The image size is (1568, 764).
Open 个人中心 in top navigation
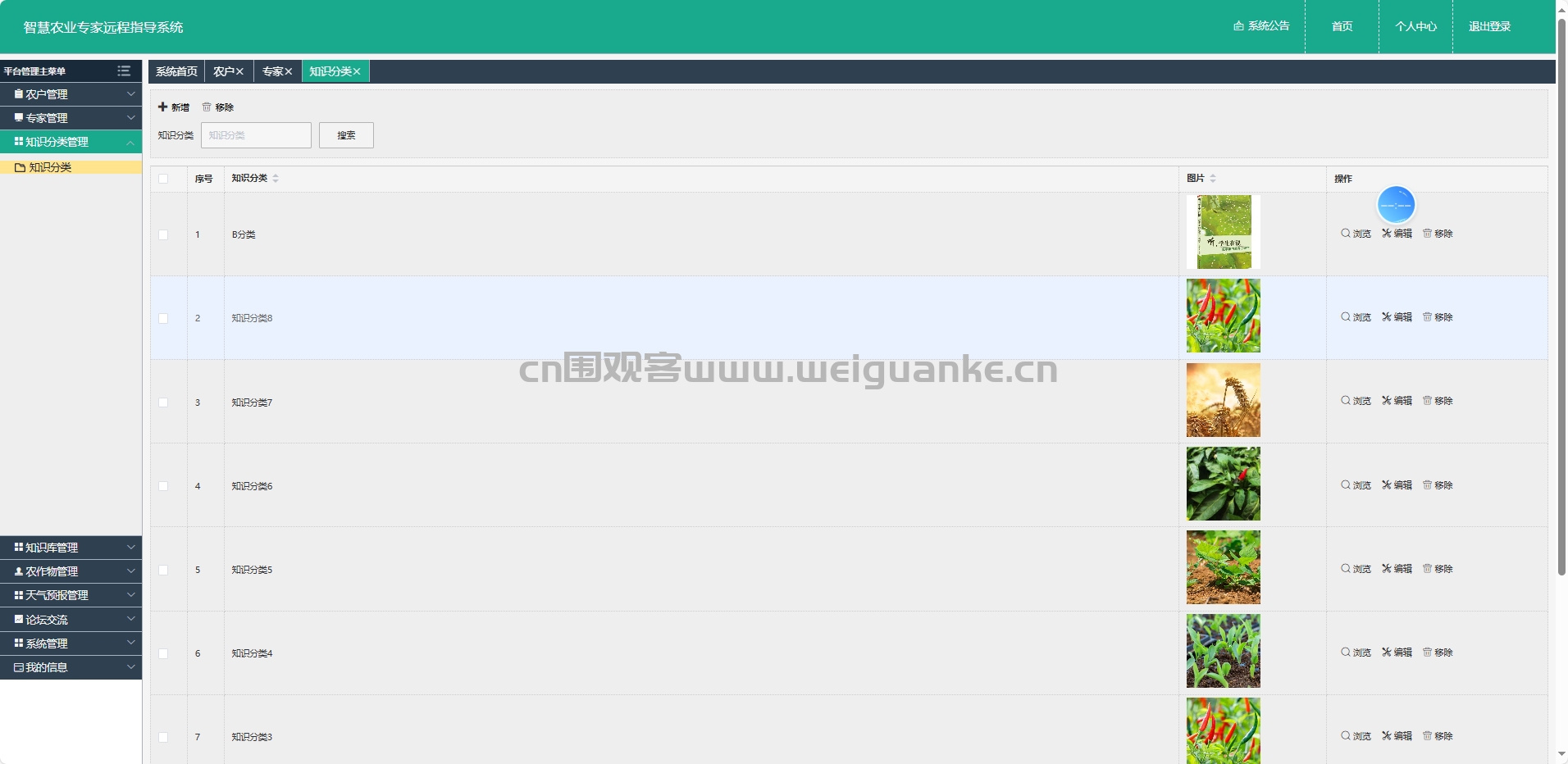click(1415, 26)
